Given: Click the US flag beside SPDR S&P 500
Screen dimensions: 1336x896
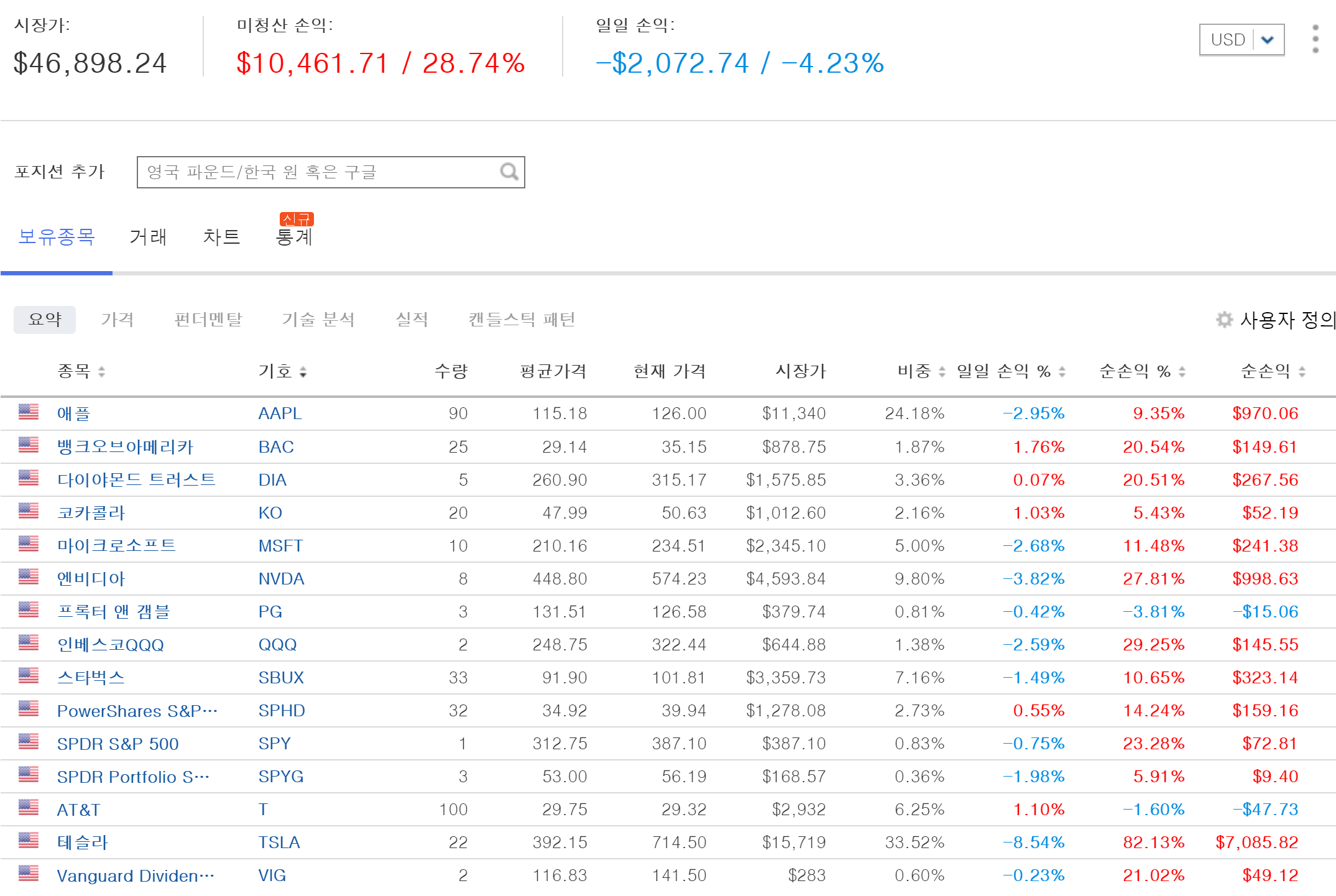Looking at the screenshot, I should click(x=29, y=742).
